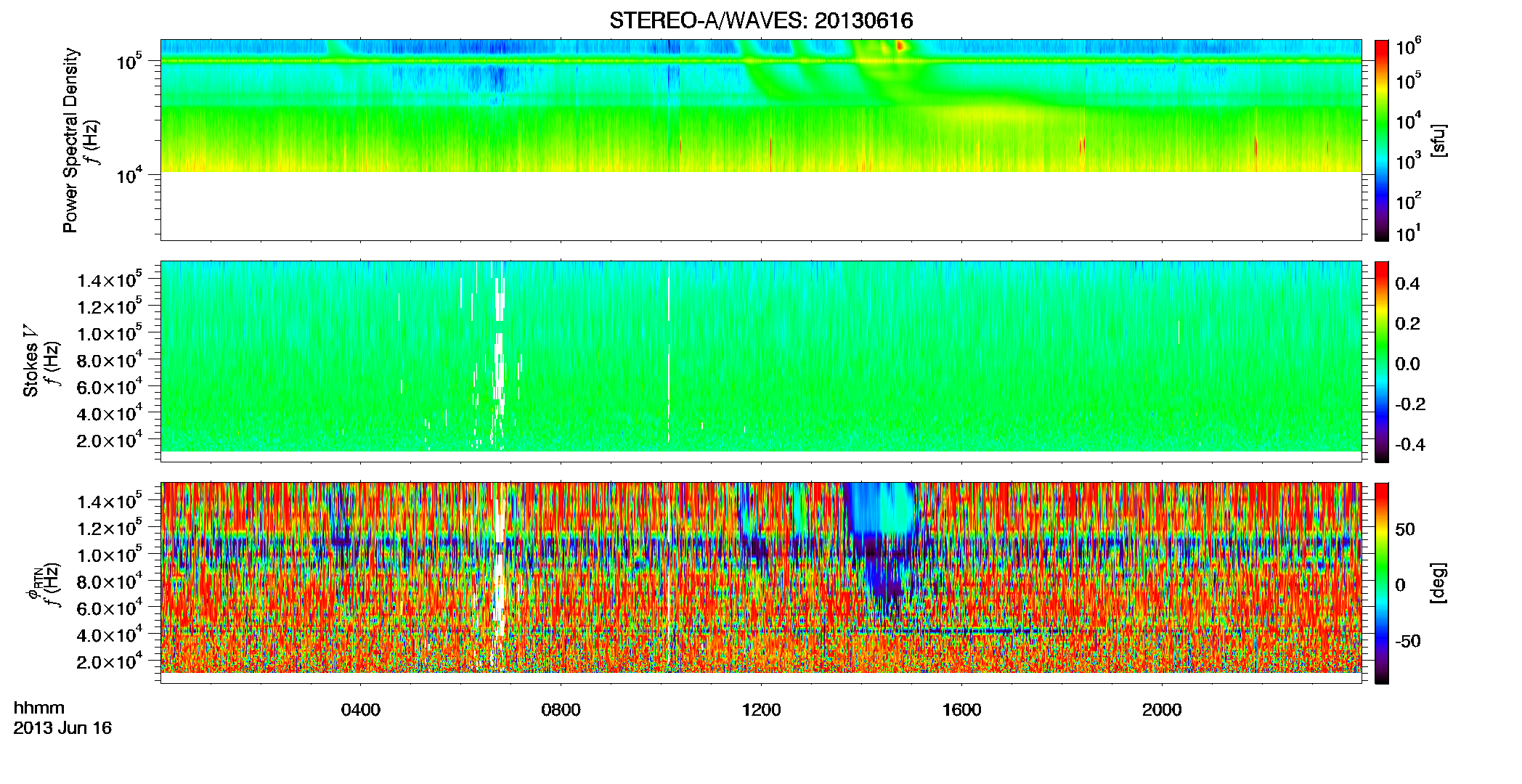The height and width of the screenshot is (784, 1522).
Task: Click the Power Spectral Density axis label
Action: [x=70, y=140]
